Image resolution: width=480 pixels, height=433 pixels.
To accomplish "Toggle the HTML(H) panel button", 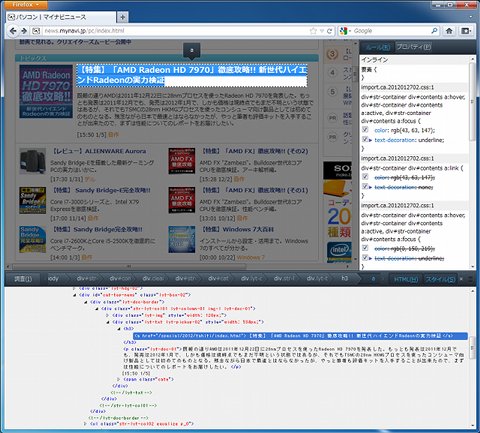I will [x=406, y=279].
